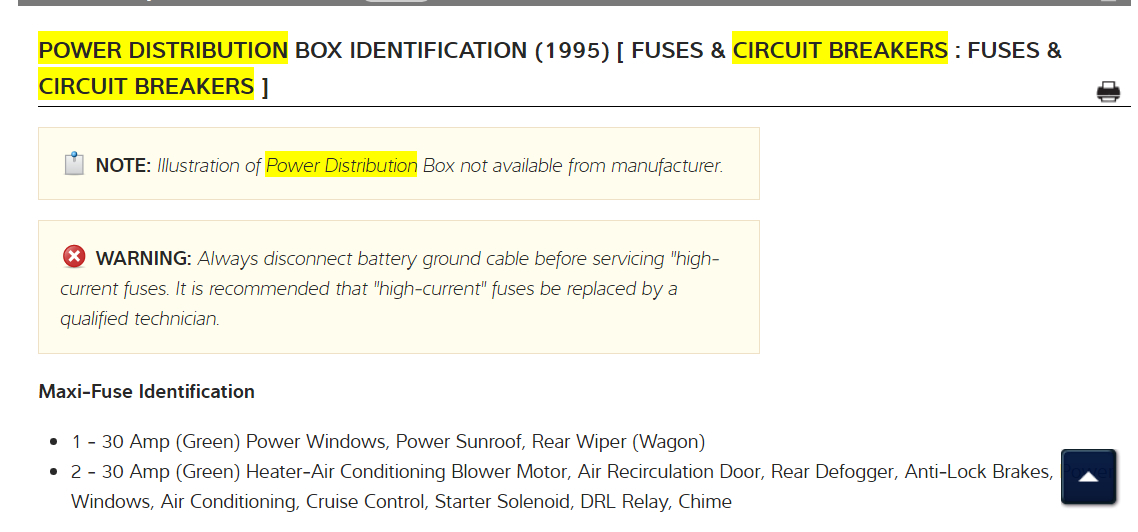Click "qualified technician" in the warning box
This screenshot has width=1138, height=532.
point(139,319)
